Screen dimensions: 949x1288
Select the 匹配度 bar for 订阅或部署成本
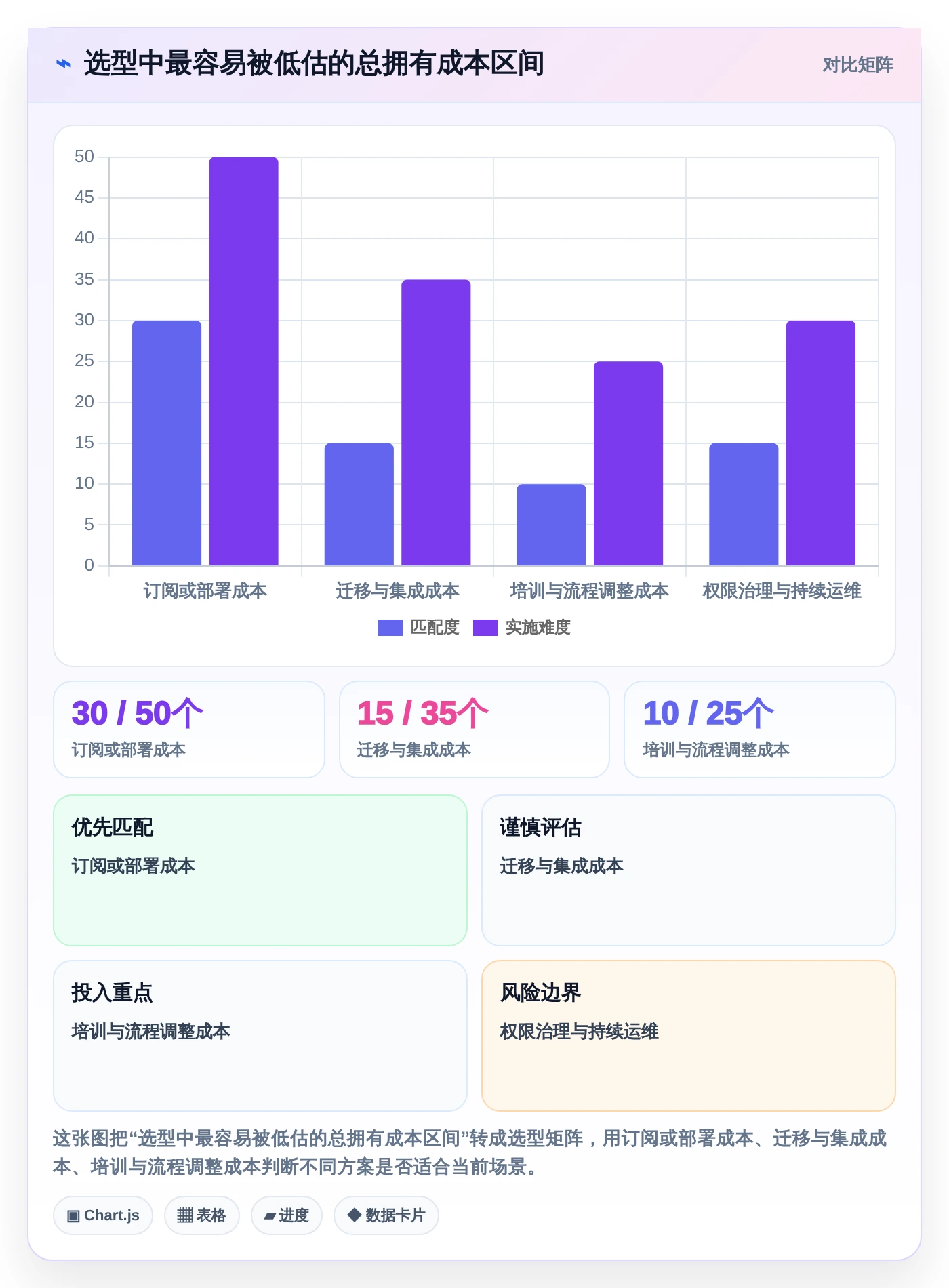pyautogui.click(x=167, y=443)
